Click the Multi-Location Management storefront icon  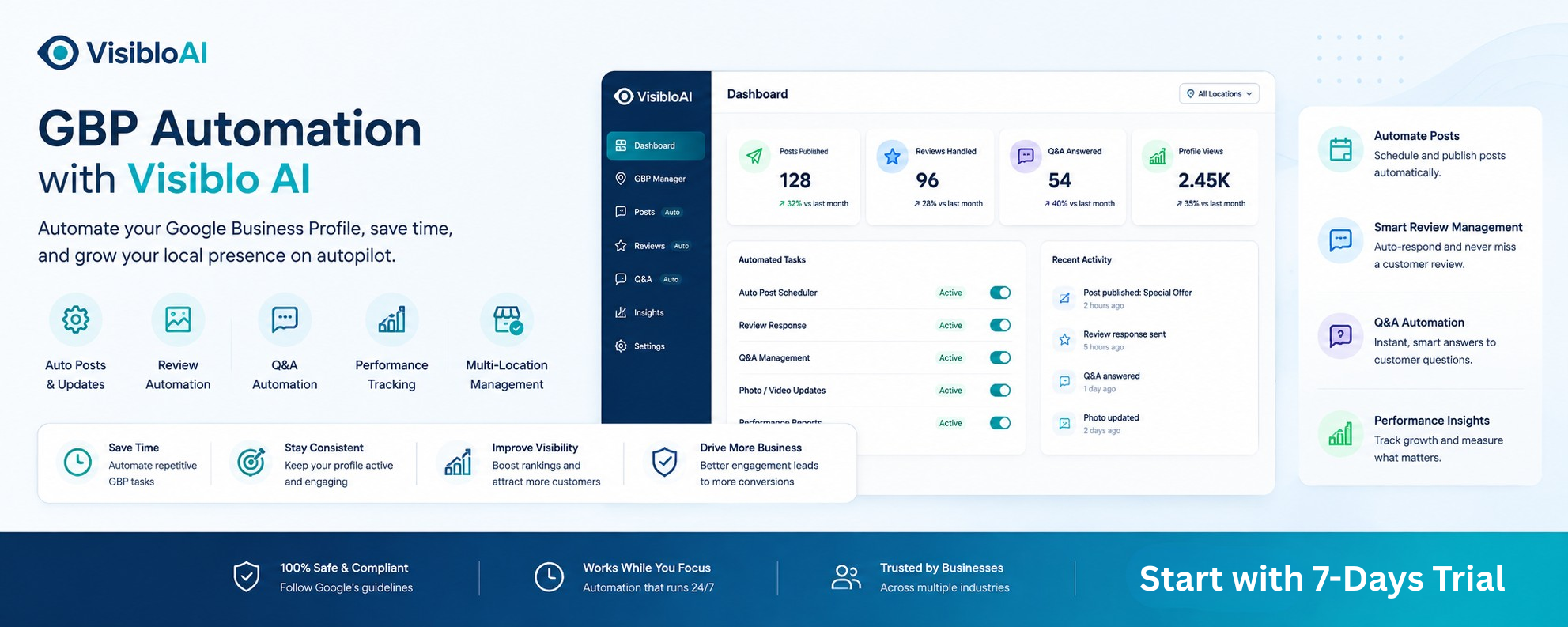point(507,320)
